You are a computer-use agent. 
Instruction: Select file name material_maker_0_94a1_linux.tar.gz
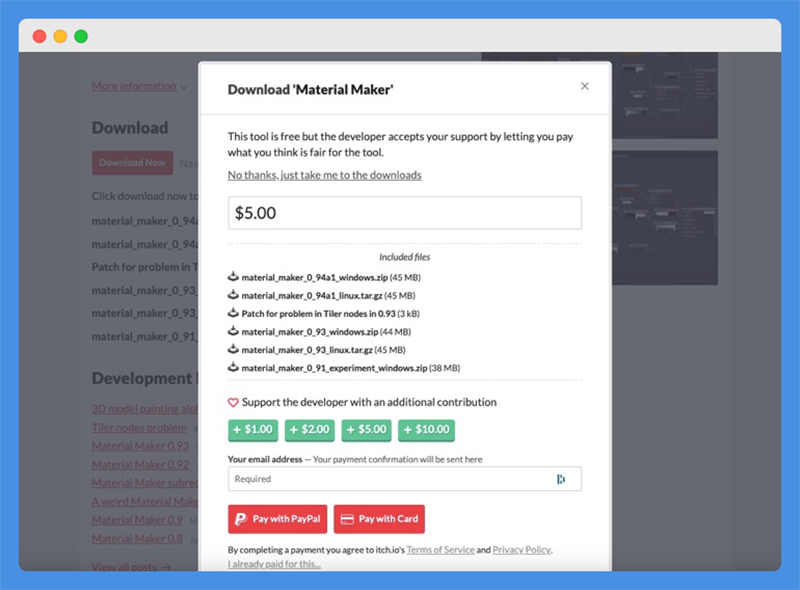tap(312, 296)
